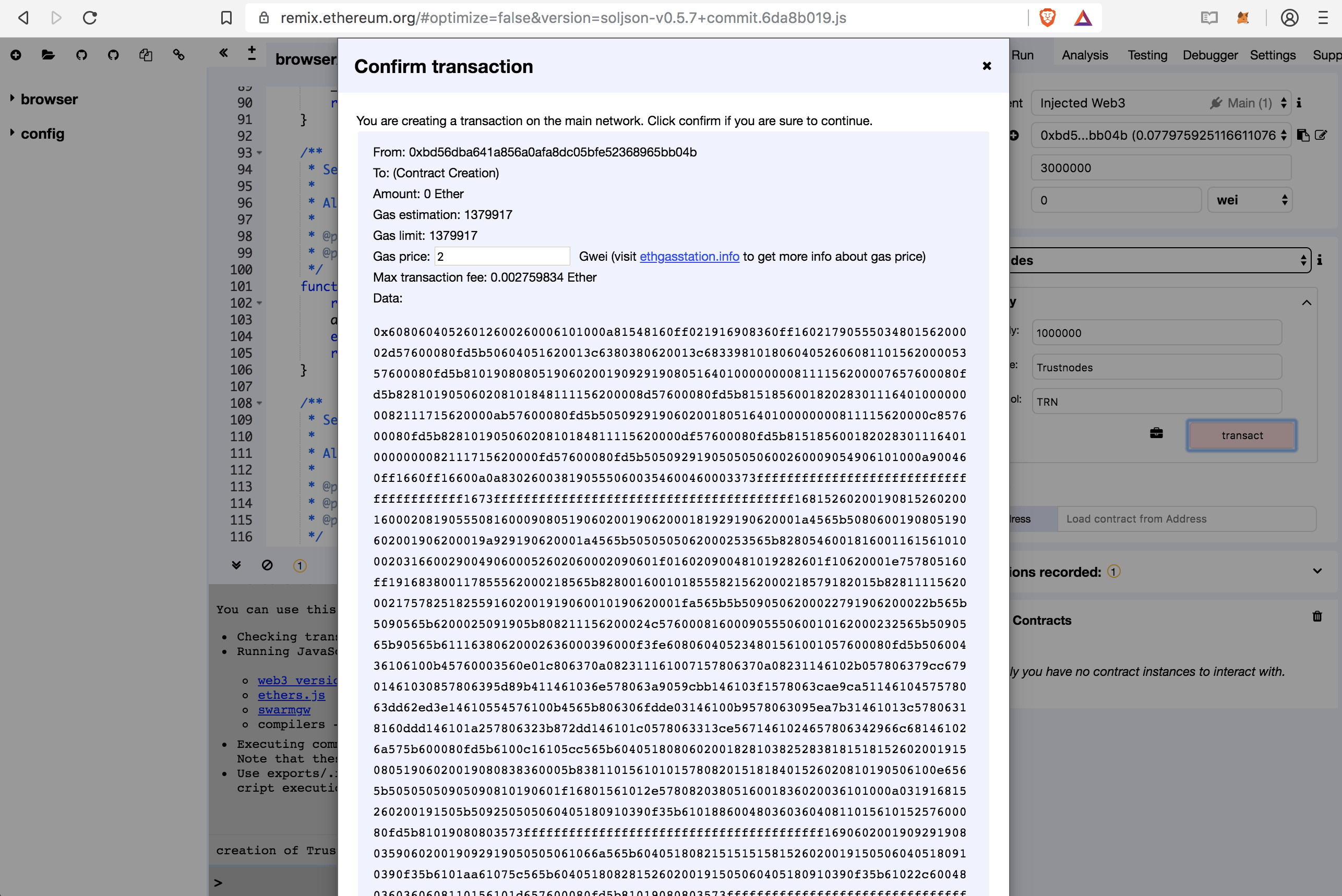
Task: Adjust editor font size plus/minus icon
Action: click(x=251, y=53)
